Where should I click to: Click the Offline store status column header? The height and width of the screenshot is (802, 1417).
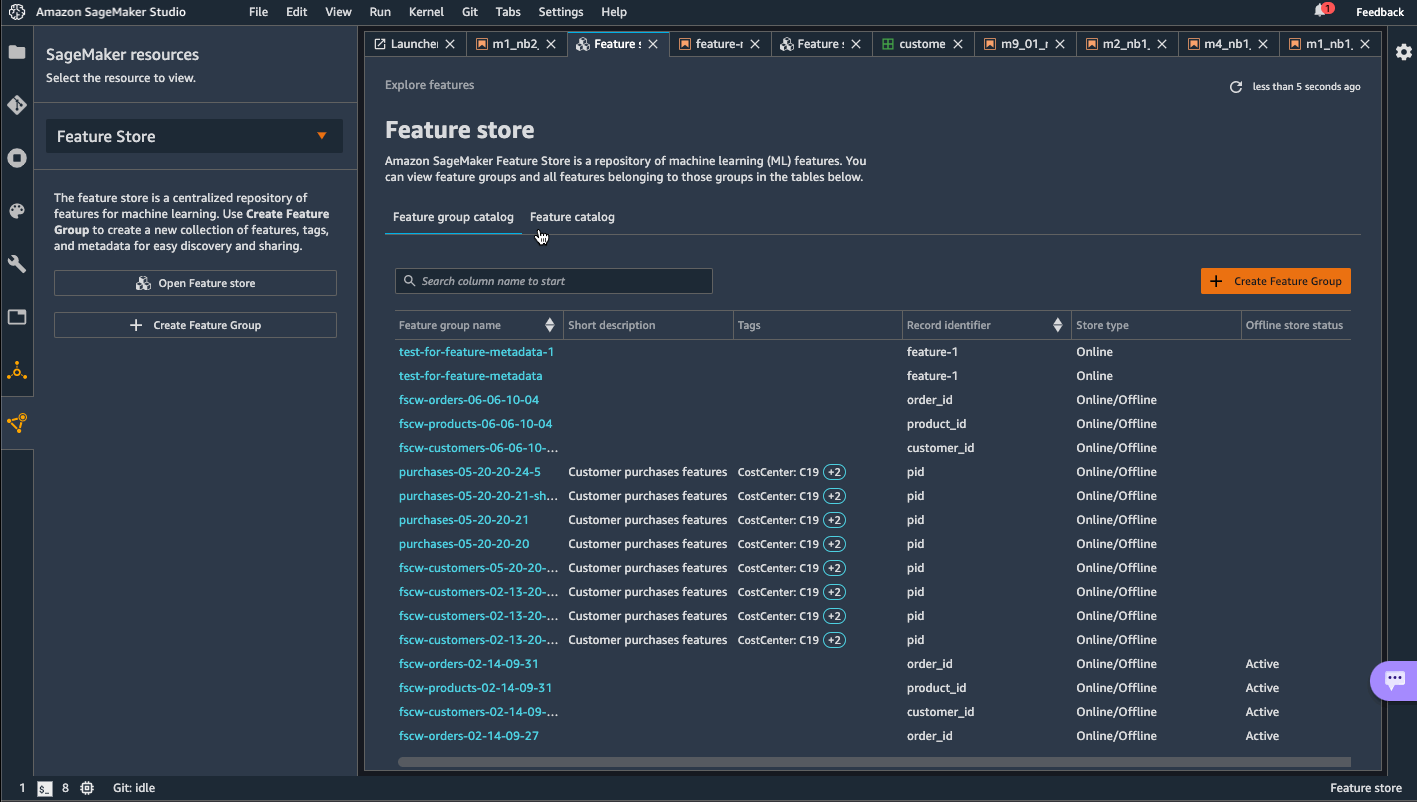click(1294, 325)
